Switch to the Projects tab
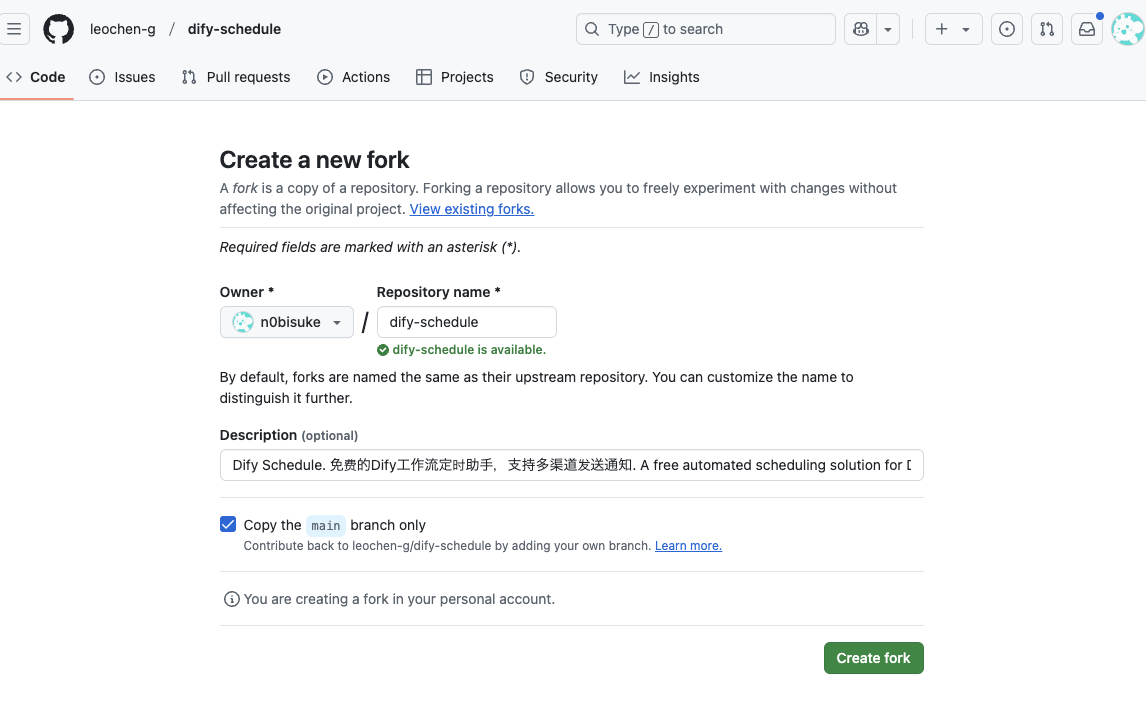Image resolution: width=1146 pixels, height=725 pixels. pos(455,77)
